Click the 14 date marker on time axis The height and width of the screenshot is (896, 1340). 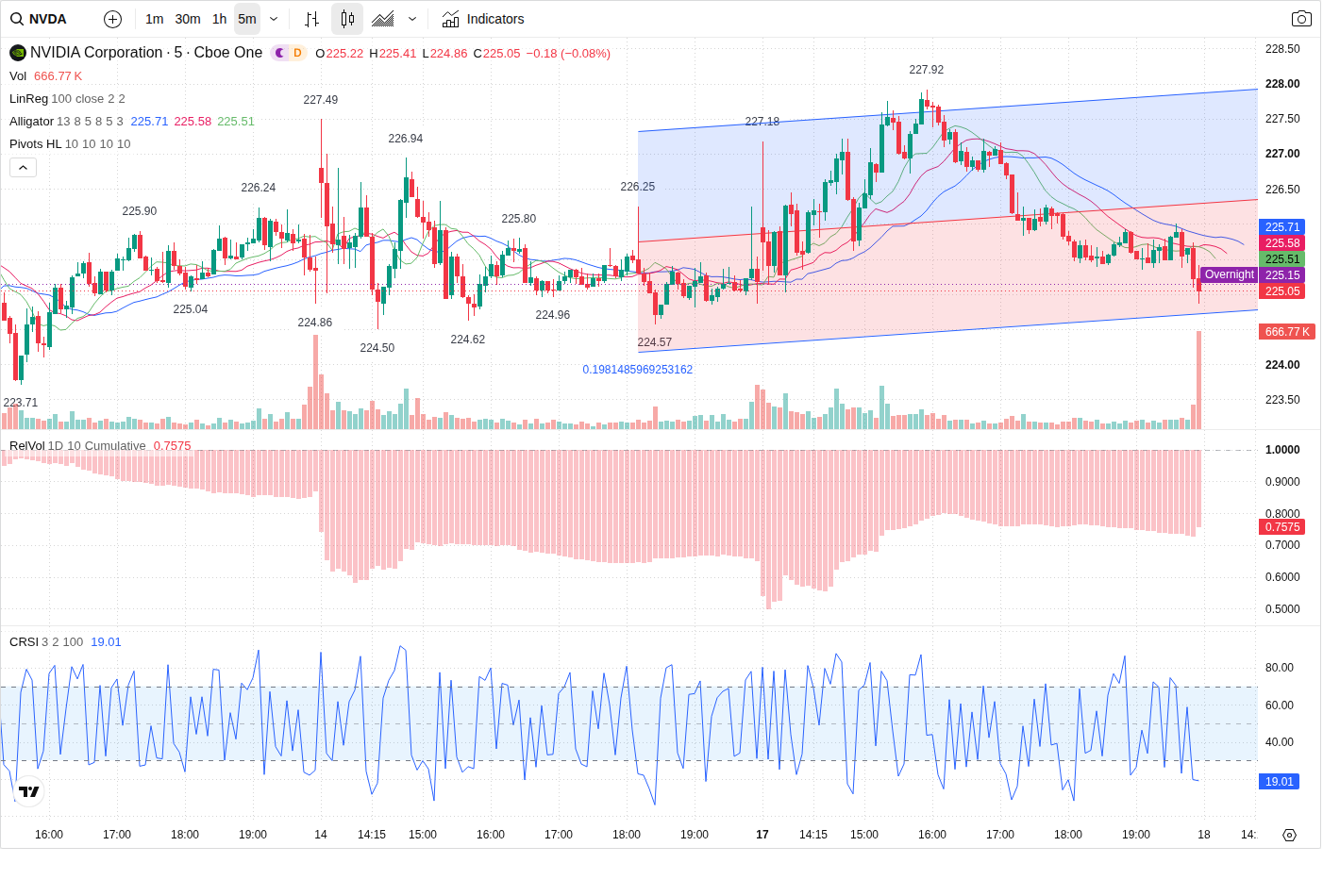click(x=321, y=835)
